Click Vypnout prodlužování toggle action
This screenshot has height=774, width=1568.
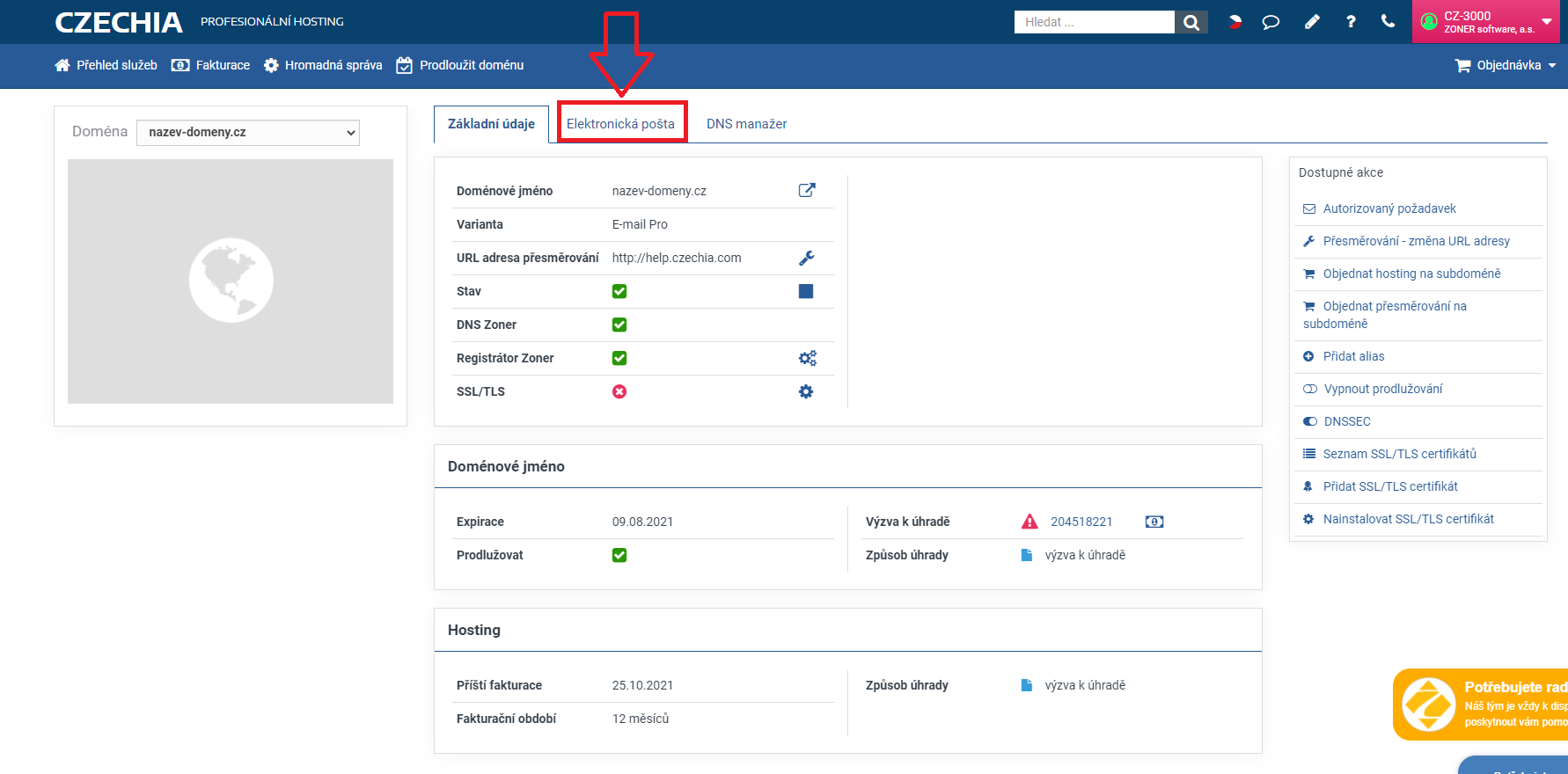click(1382, 389)
